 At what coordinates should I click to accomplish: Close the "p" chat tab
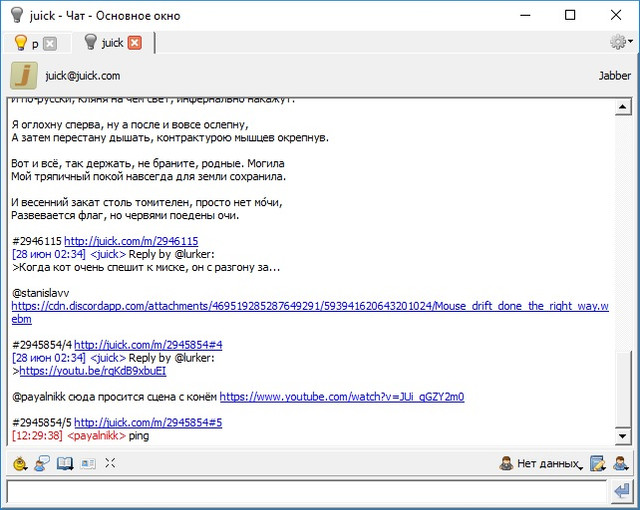(x=50, y=43)
